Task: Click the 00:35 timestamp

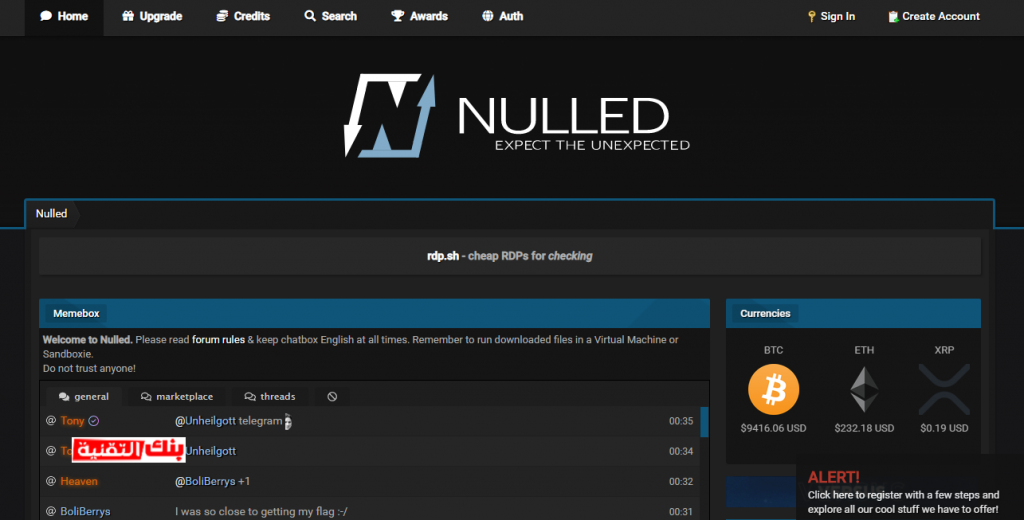Action: tap(680, 421)
